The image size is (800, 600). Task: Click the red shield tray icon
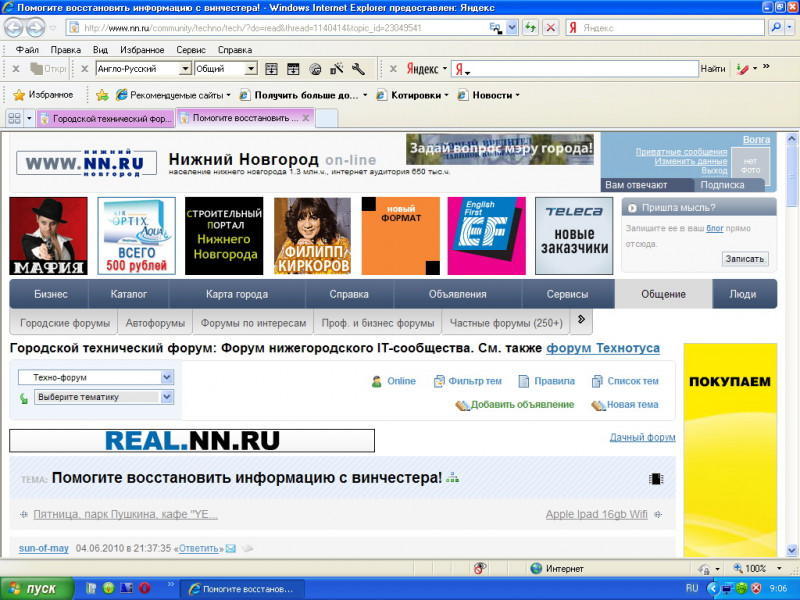[x=757, y=588]
